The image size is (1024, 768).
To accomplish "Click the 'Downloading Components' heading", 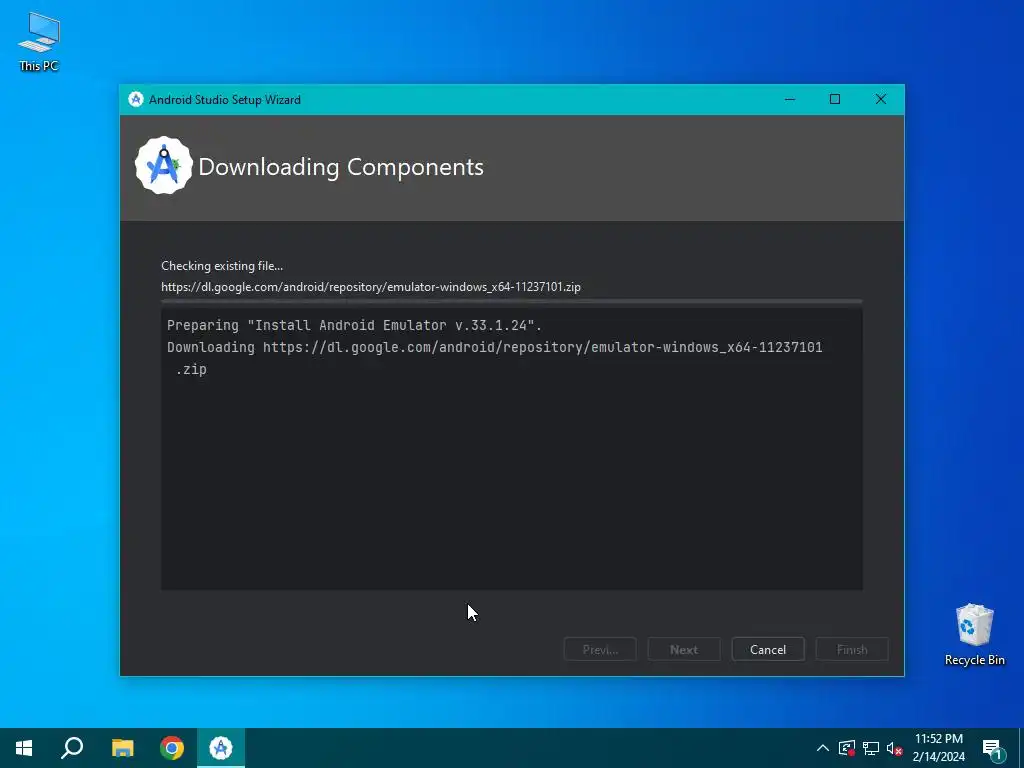I will pyautogui.click(x=341, y=167).
